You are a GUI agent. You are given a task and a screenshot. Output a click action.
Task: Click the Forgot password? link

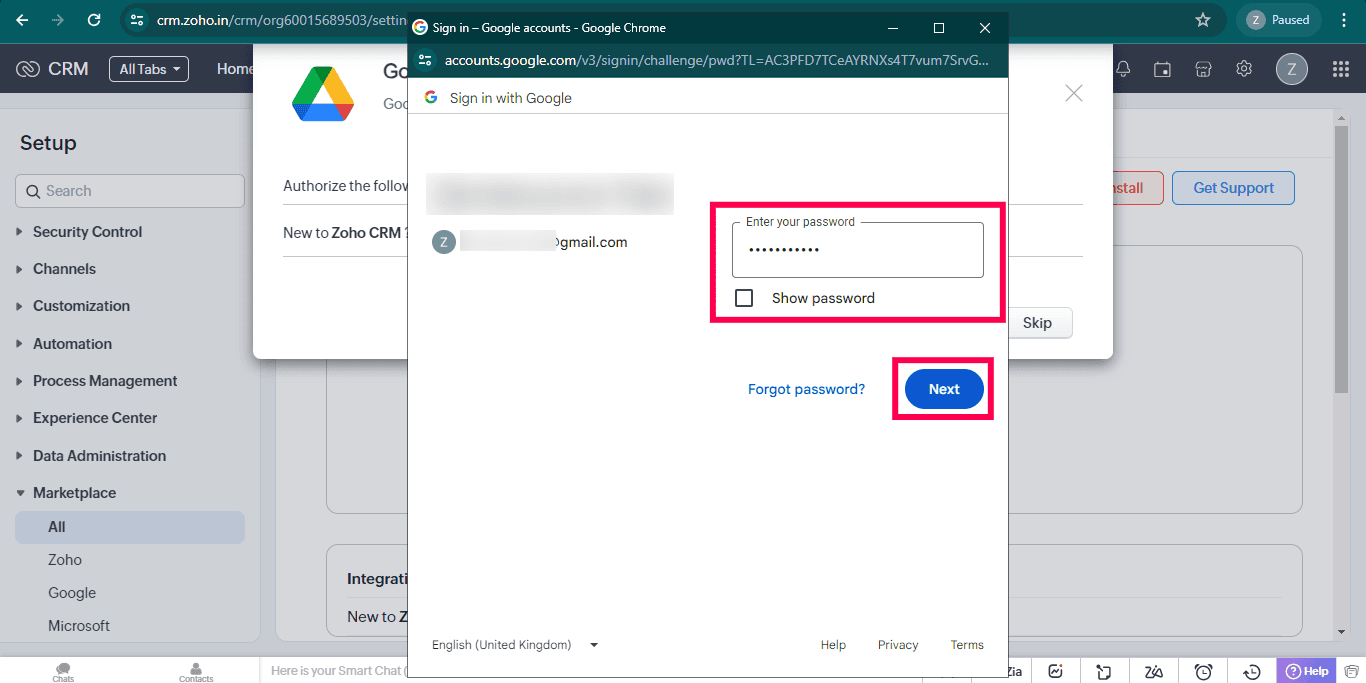806,389
